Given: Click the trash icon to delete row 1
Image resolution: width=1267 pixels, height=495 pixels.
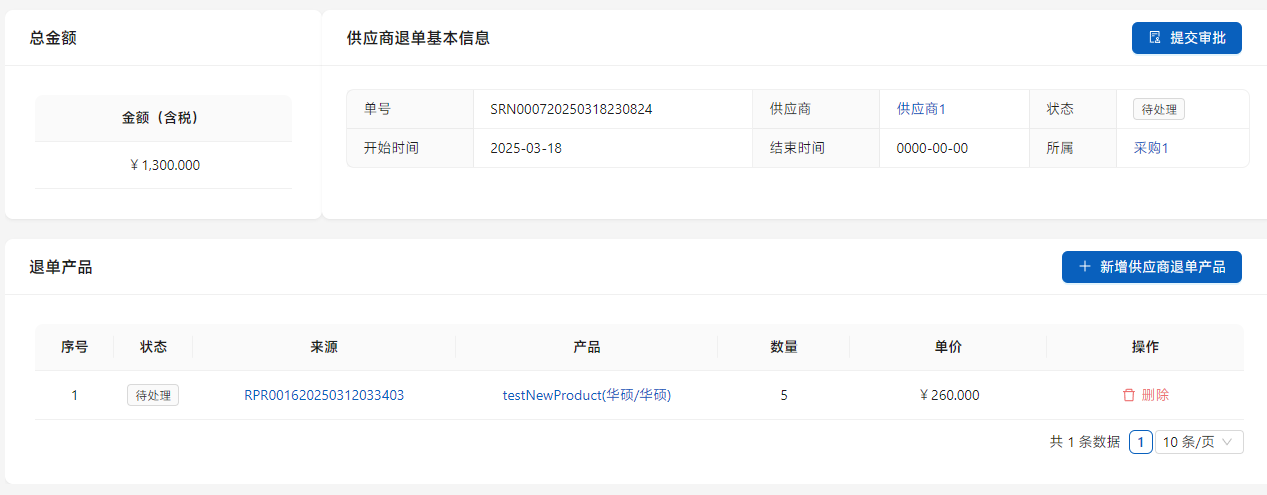Looking at the screenshot, I should [x=1129, y=395].
